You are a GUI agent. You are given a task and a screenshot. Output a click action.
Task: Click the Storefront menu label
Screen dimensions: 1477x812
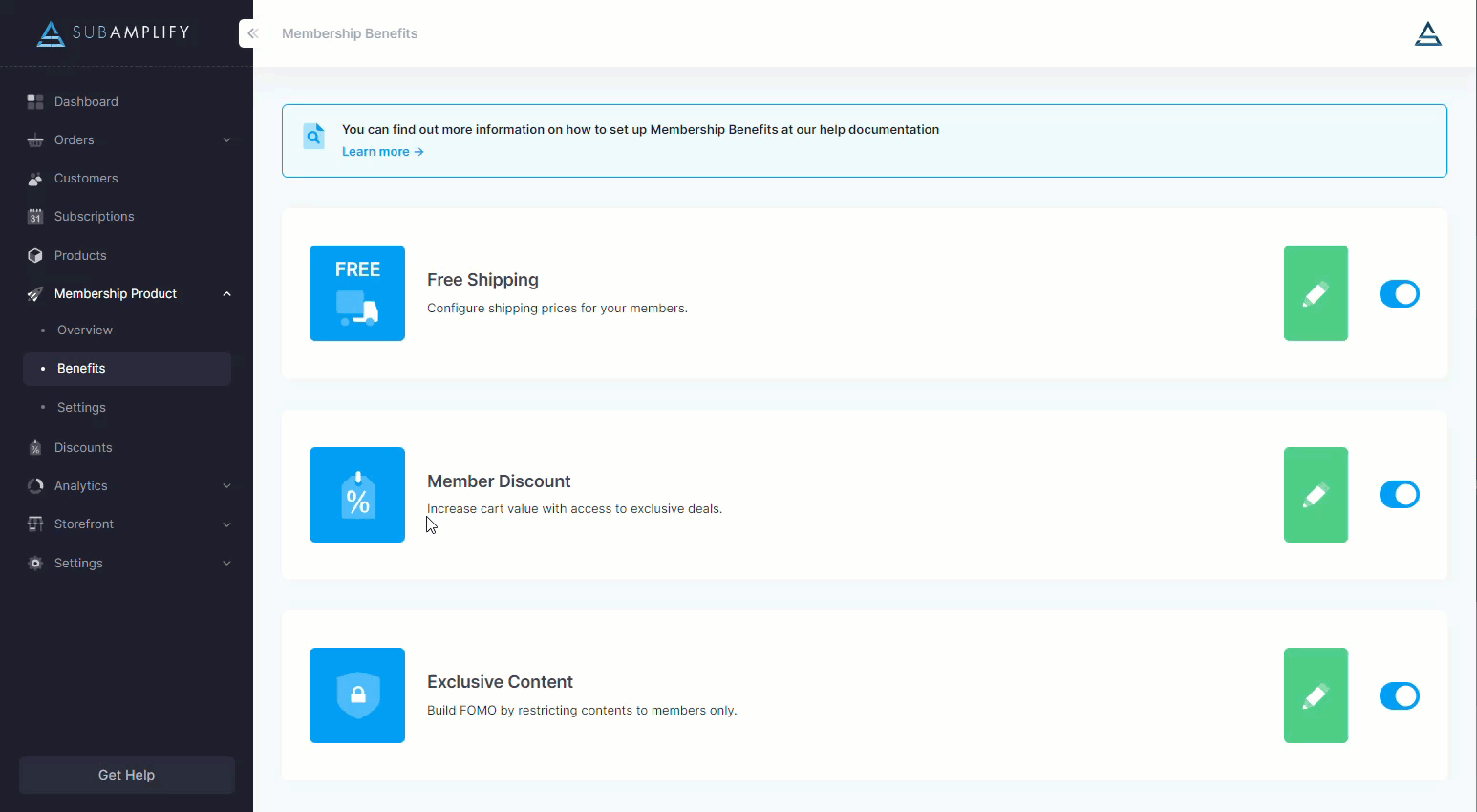[x=84, y=524]
